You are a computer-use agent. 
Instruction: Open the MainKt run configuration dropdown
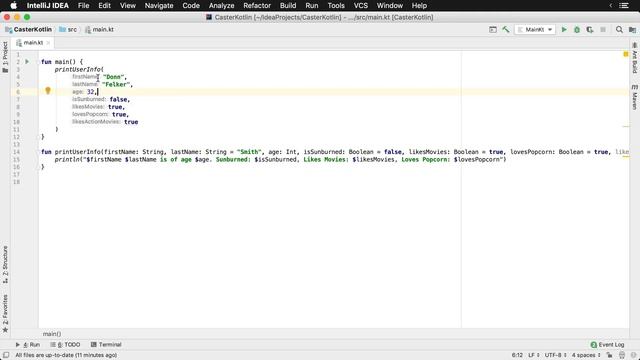pyautogui.click(x=535, y=29)
